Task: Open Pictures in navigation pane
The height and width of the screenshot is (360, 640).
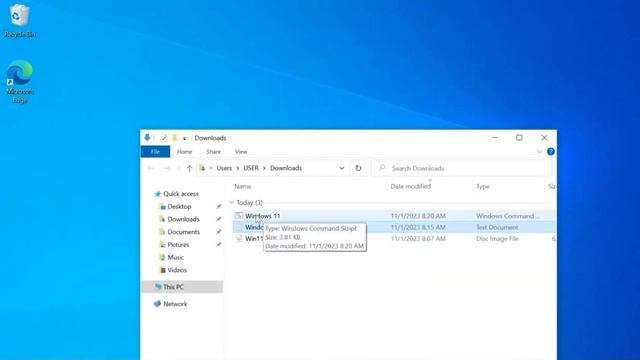Action: tap(178, 244)
